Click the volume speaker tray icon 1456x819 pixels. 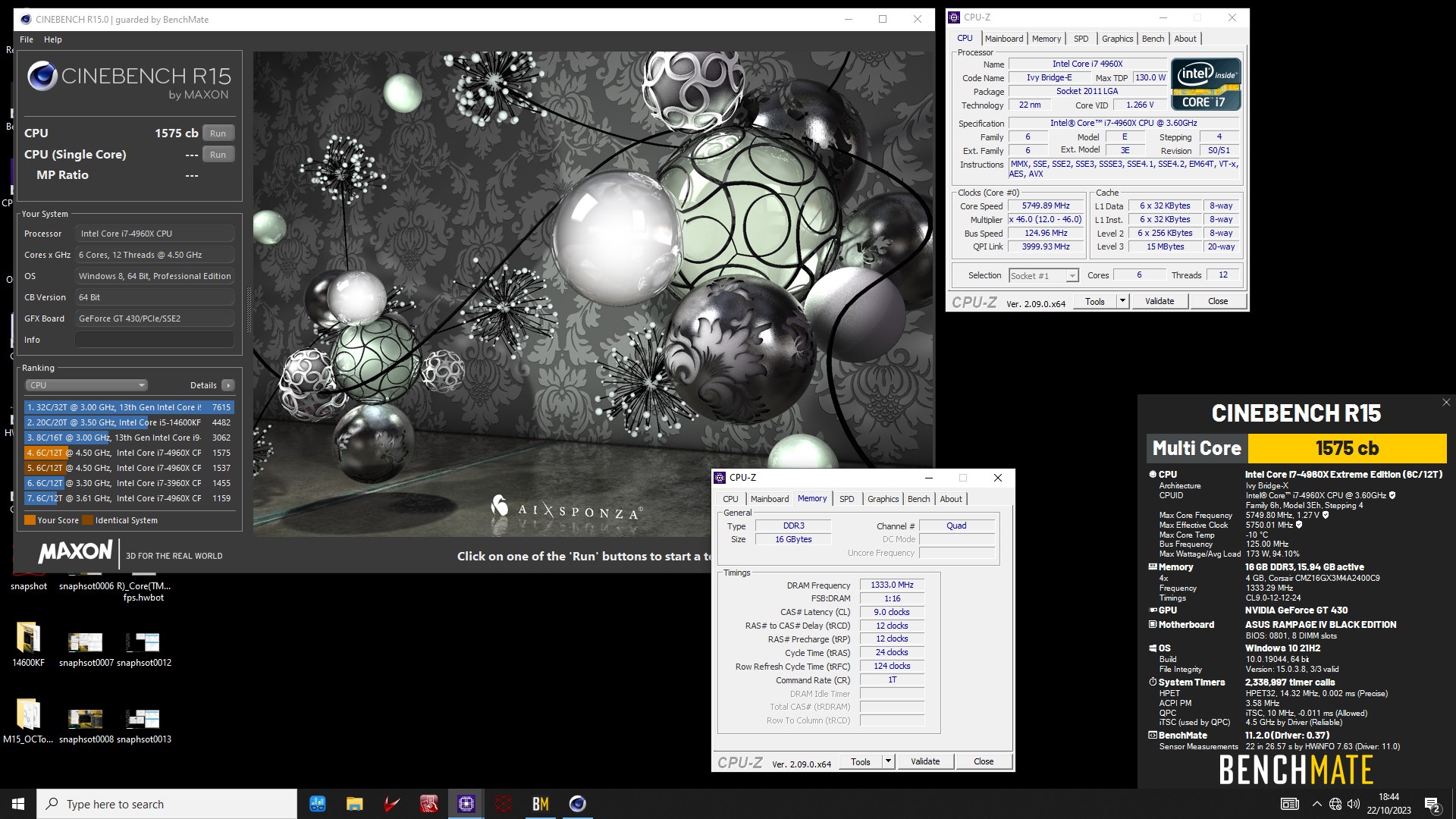tap(1354, 804)
